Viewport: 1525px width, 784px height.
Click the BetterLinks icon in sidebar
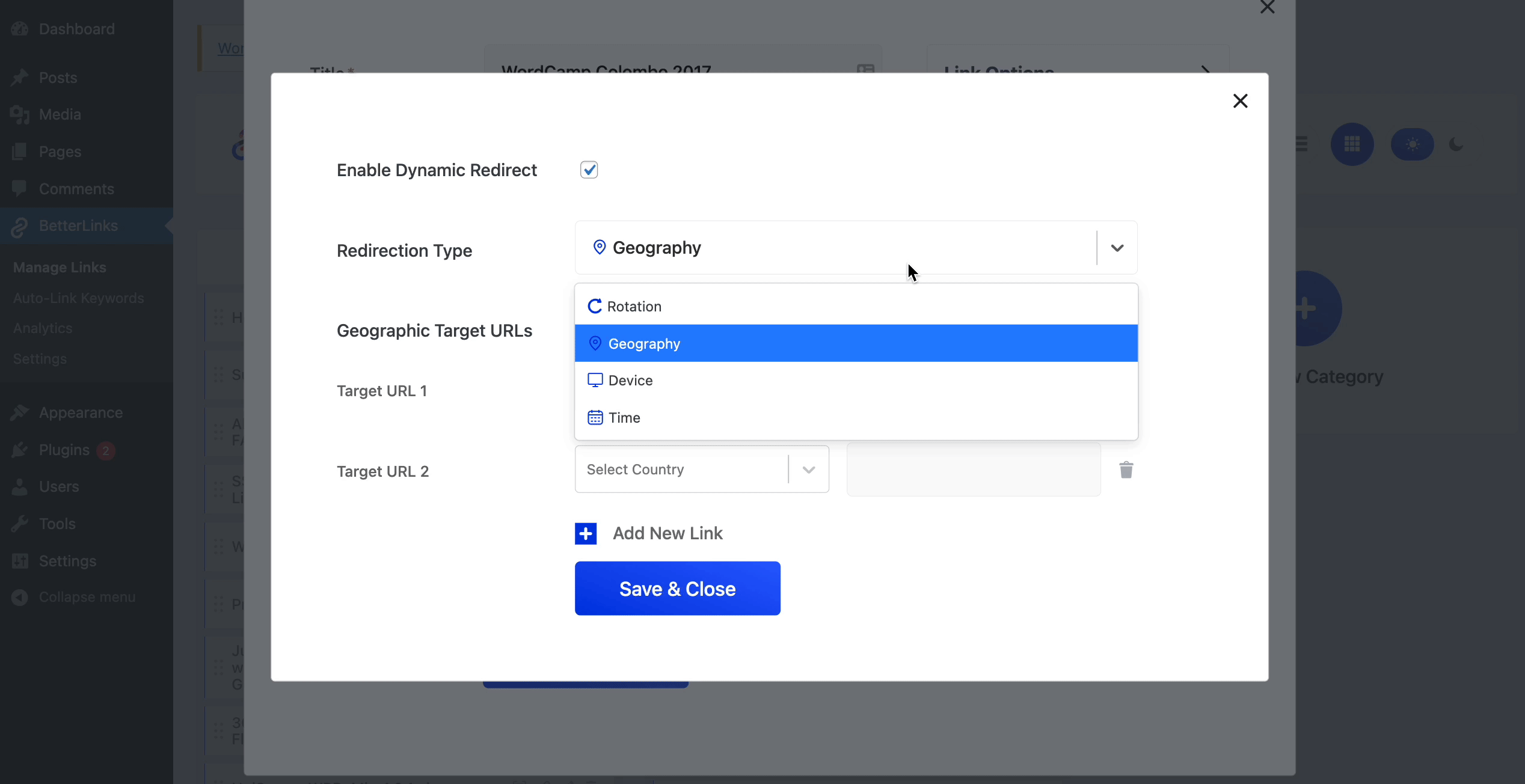(x=20, y=225)
